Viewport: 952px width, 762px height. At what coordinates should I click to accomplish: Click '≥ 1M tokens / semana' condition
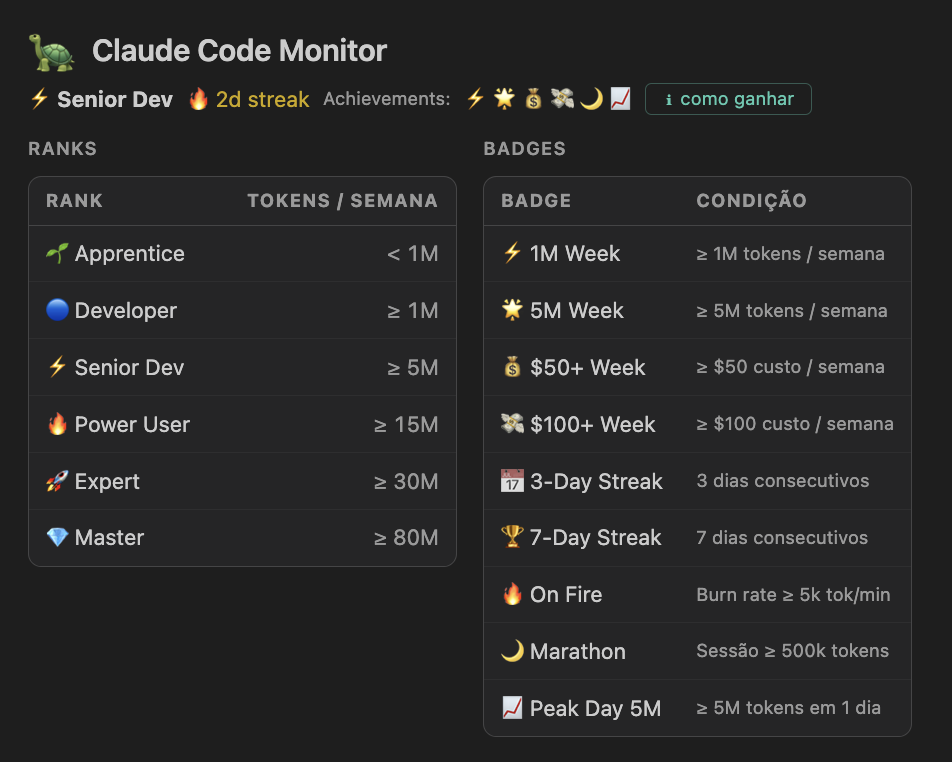[790, 254]
